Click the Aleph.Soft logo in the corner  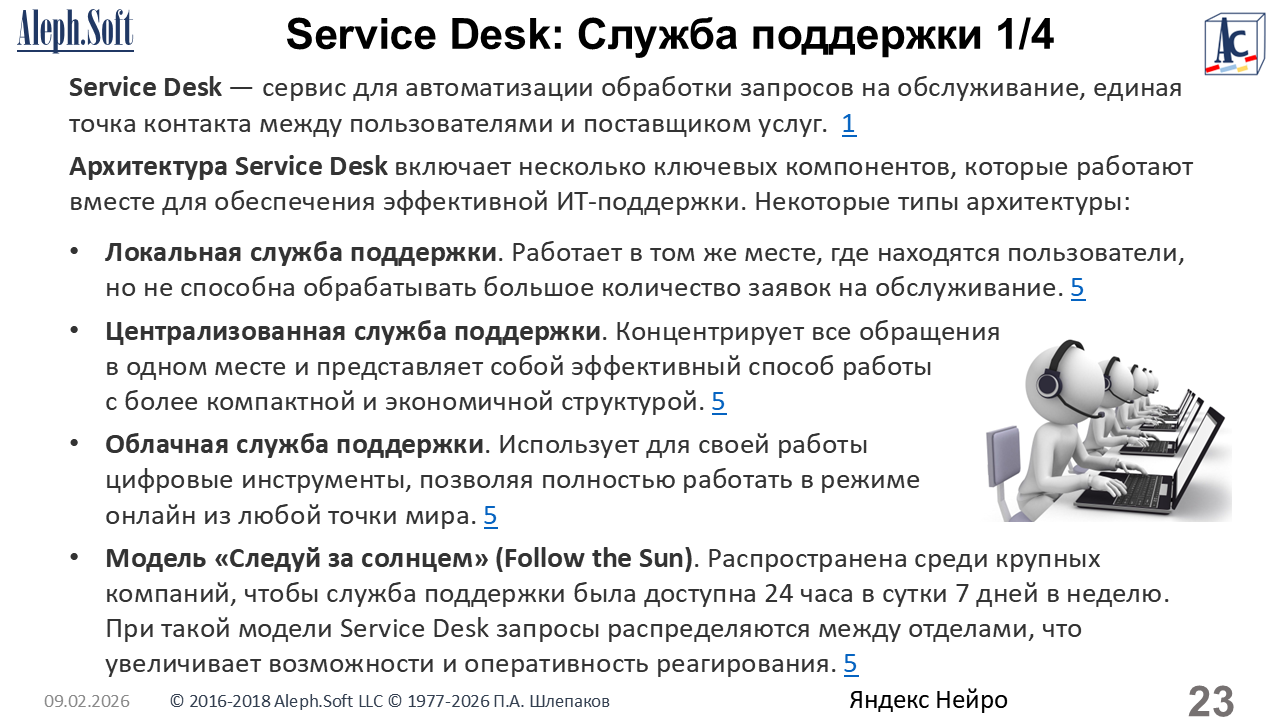[75, 31]
